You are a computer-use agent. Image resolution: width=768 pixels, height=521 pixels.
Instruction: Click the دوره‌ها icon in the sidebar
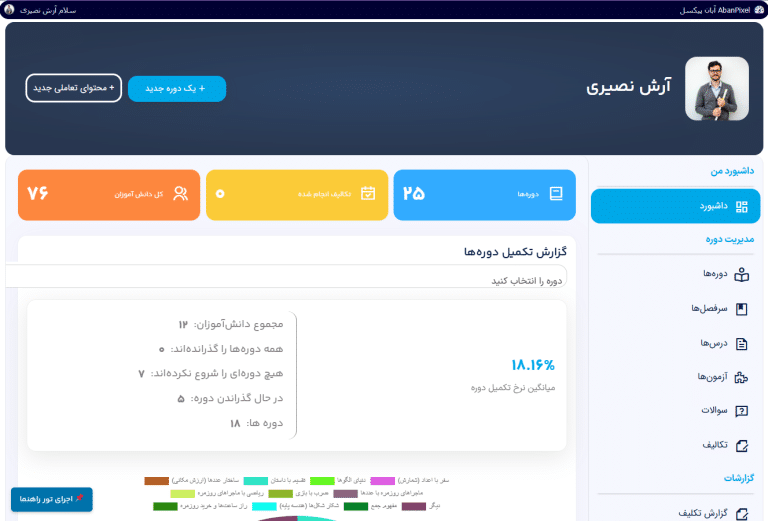[x=741, y=274]
